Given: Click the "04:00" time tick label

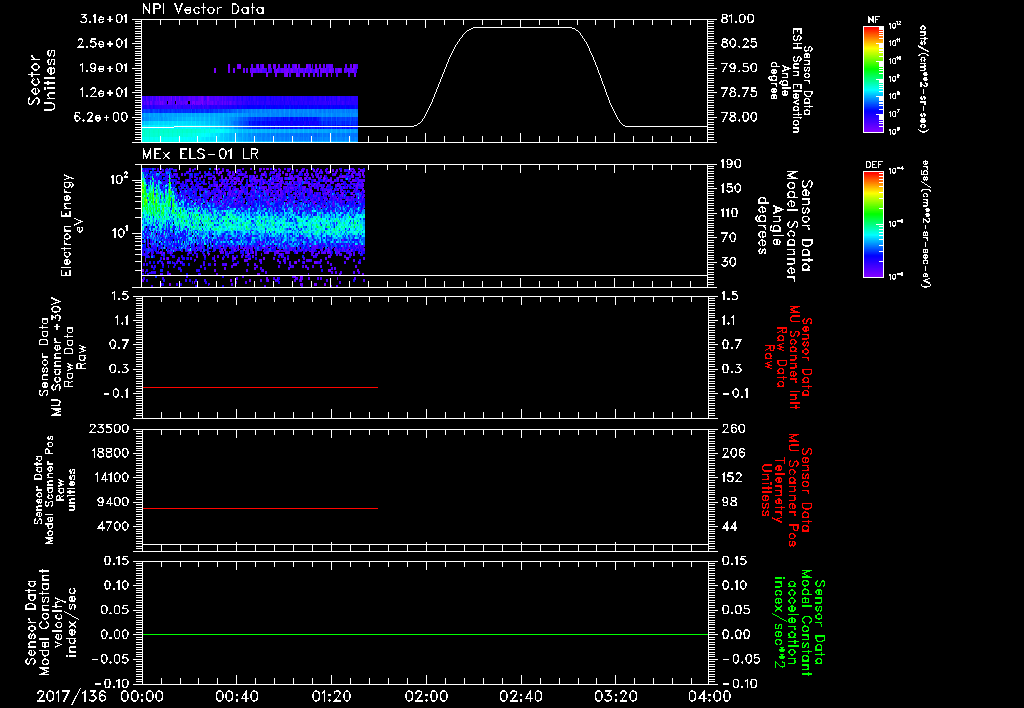Looking at the screenshot, I should click(710, 696).
